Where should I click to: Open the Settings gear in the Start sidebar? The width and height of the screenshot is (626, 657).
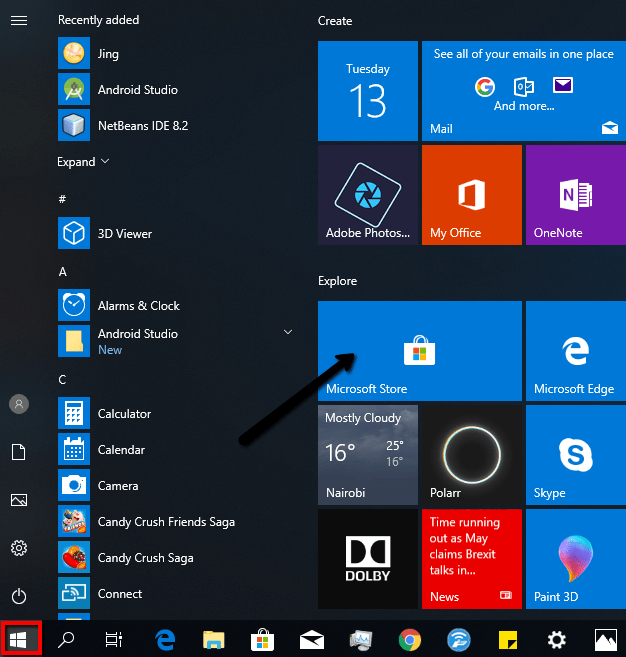click(19, 548)
